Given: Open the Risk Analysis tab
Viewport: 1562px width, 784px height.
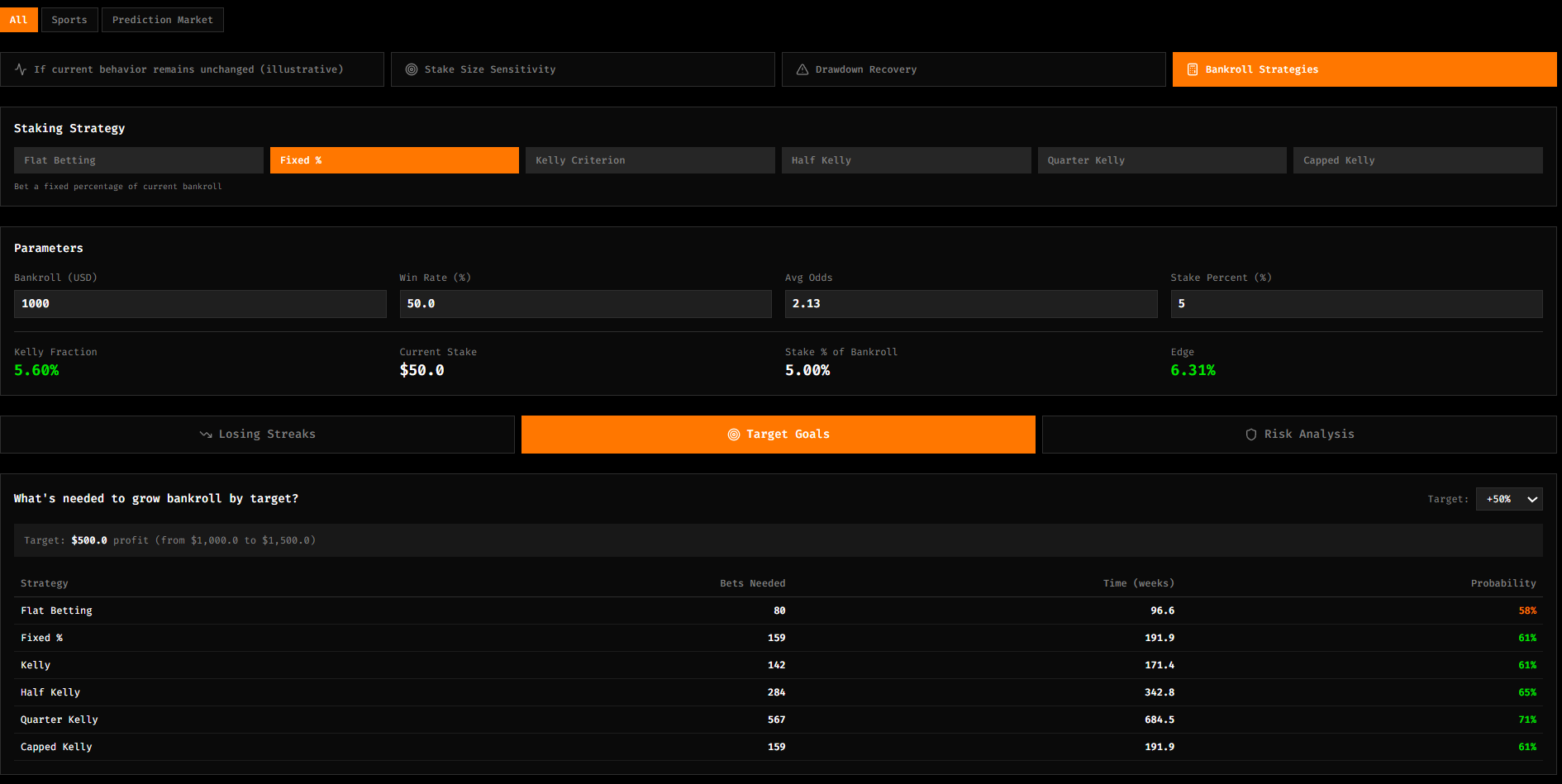Looking at the screenshot, I should [1299, 434].
